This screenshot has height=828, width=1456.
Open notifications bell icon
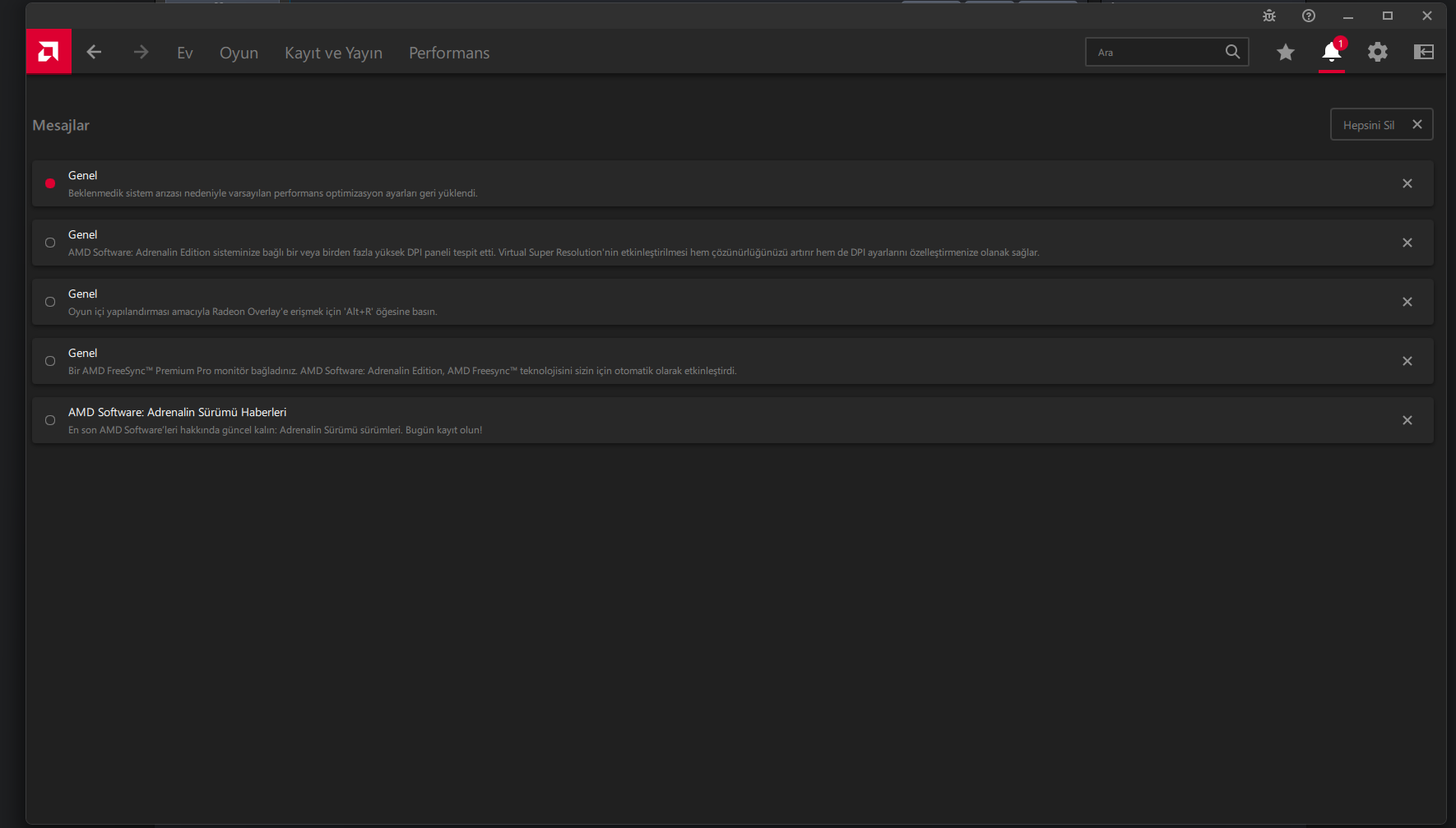[x=1332, y=52]
